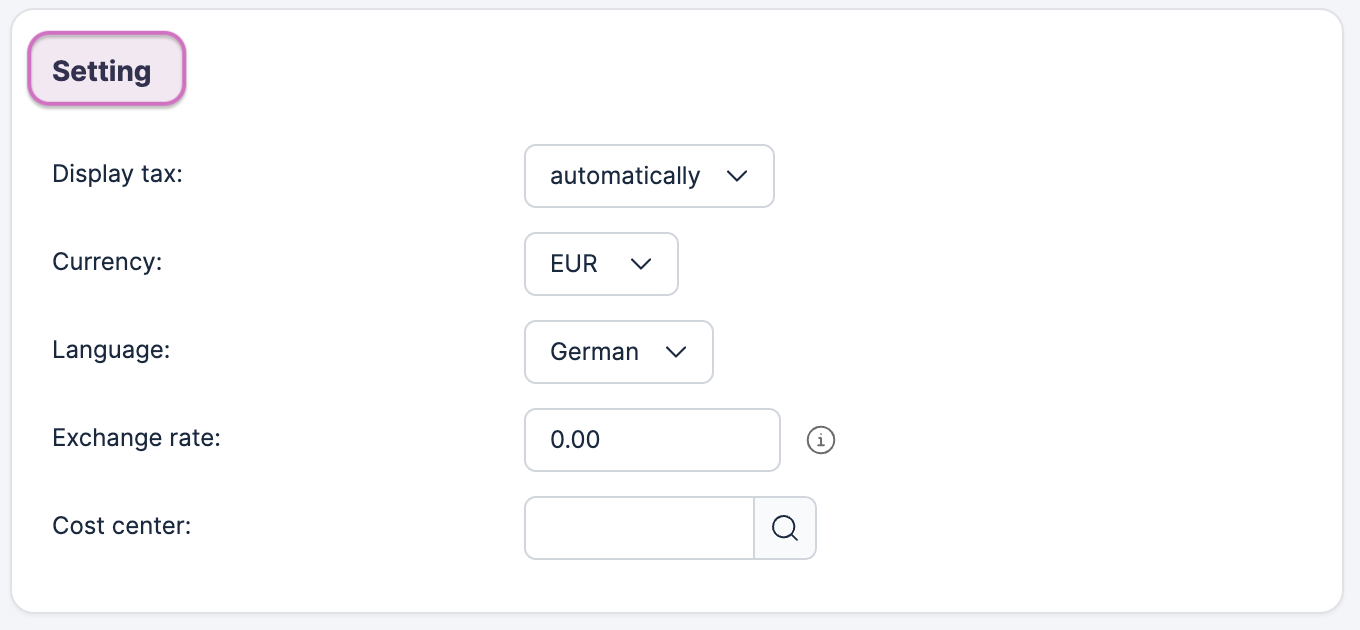Click the "Currency:" label
The height and width of the screenshot is (630, 1360).
pos(107,262)
